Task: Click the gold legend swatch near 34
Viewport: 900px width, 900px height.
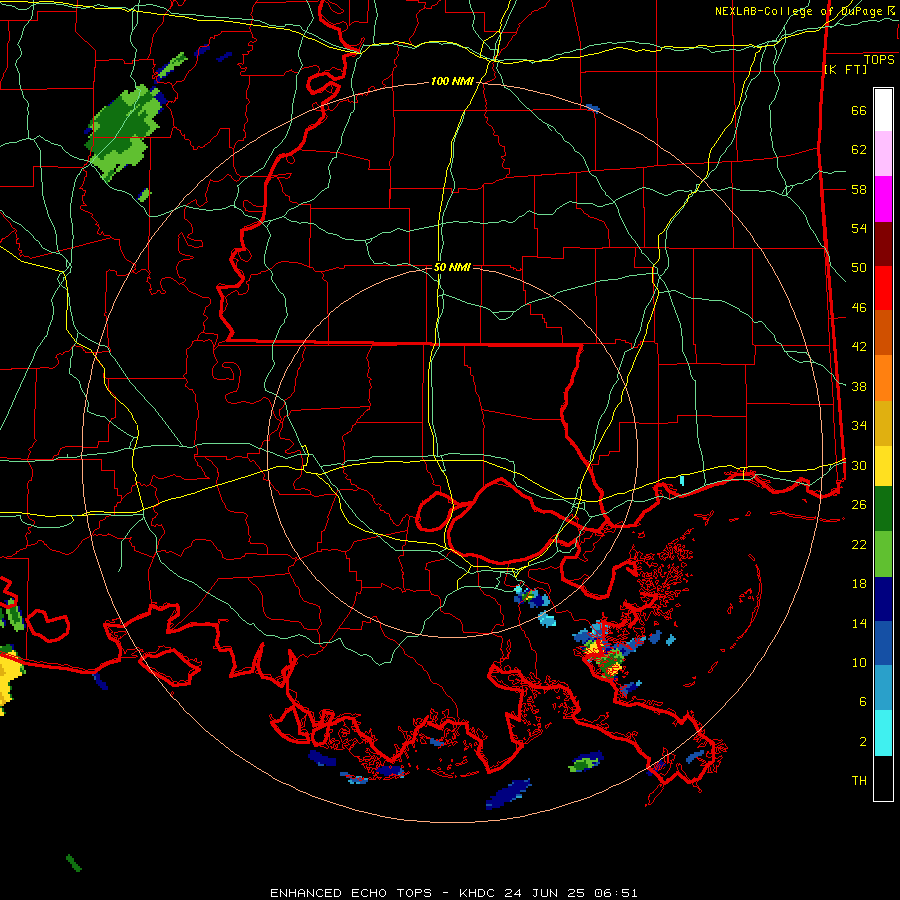Action: tap(883, 423)
